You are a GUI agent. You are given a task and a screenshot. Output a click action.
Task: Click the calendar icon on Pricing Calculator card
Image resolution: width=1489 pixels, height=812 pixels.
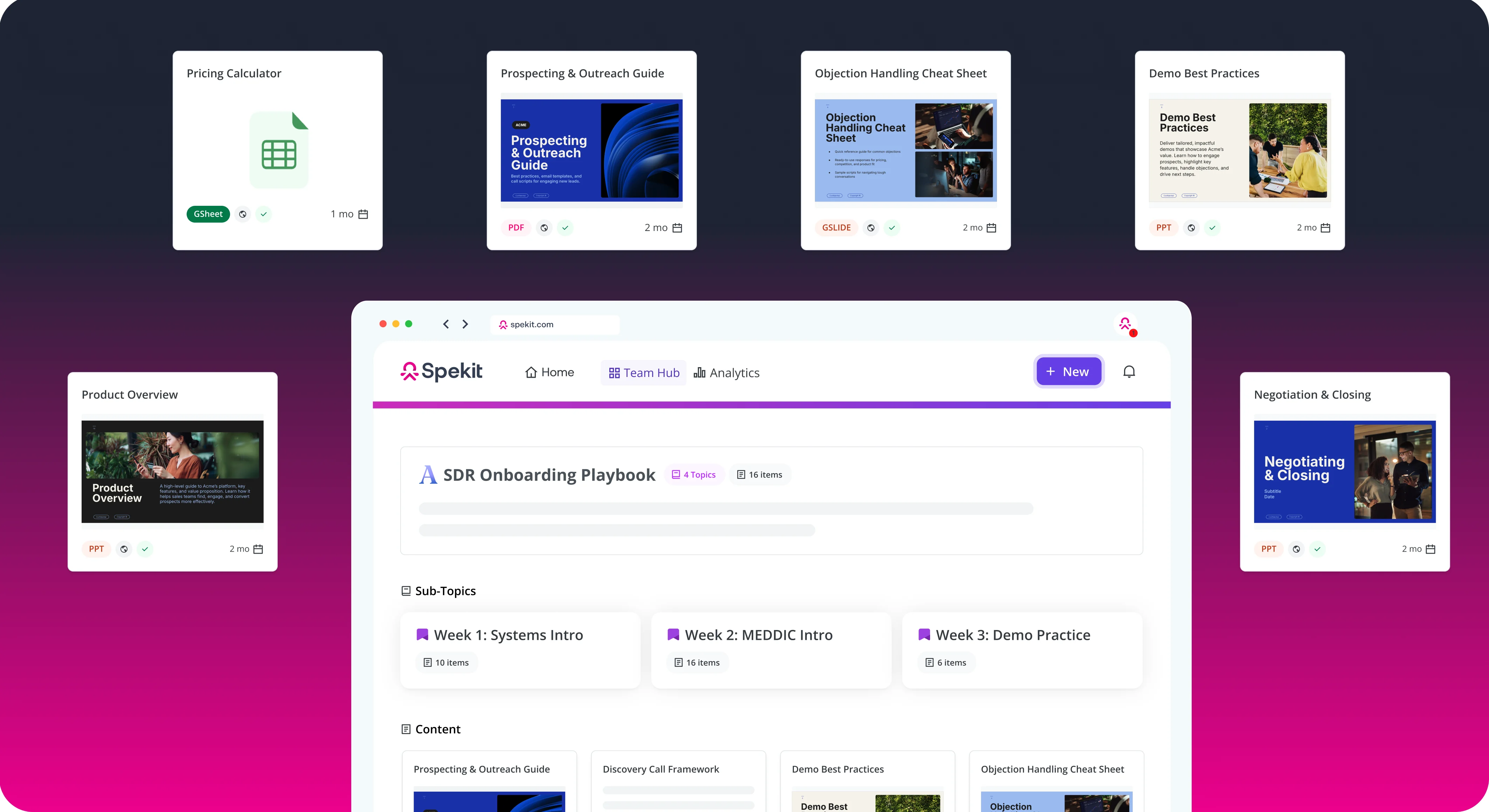click(x=363, y=214)
